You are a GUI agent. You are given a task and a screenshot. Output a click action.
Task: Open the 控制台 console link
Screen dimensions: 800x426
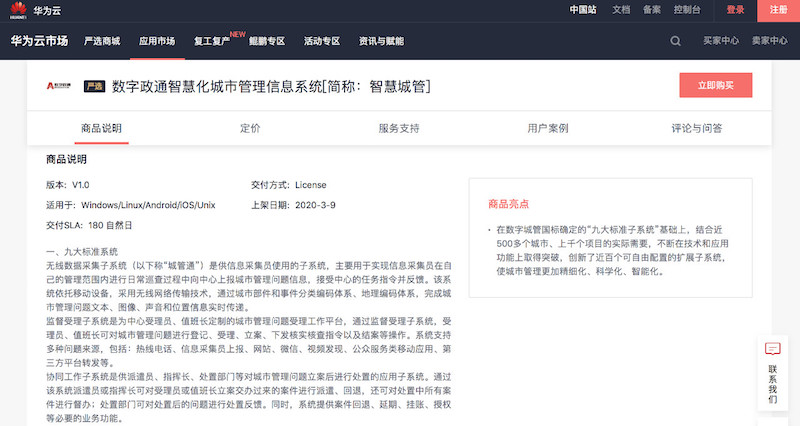[687, 9]
